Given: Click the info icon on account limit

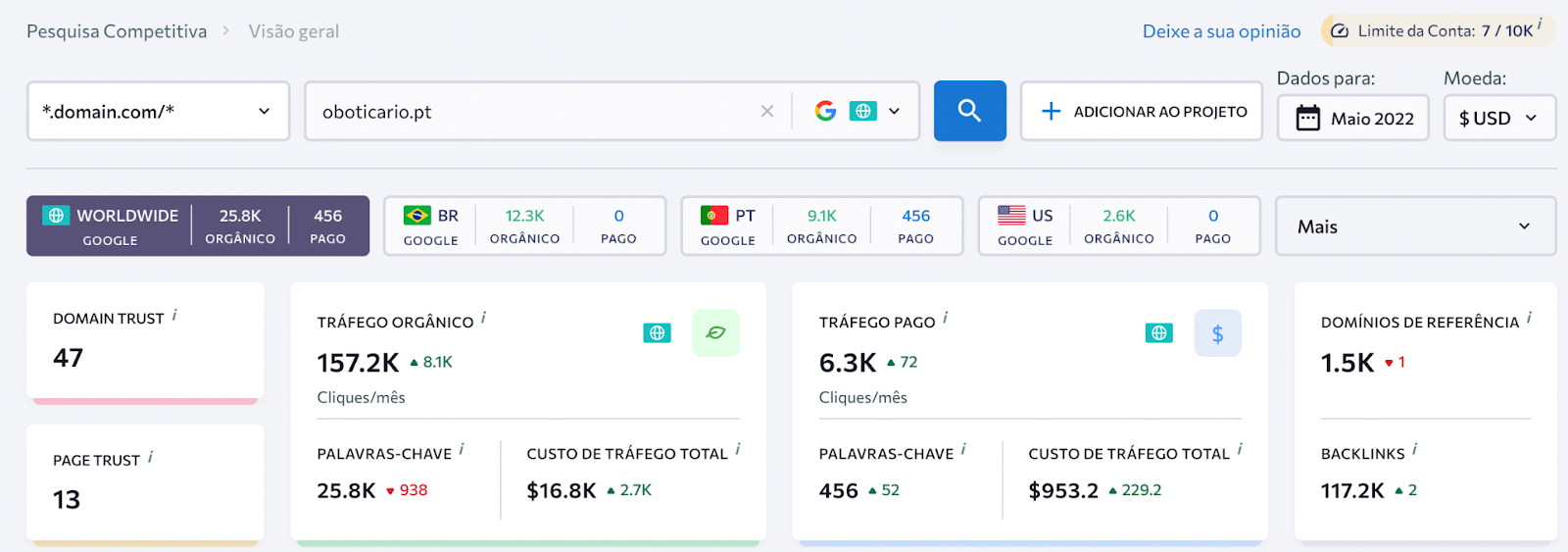Looking at the screenshot, I should tap(1540, 25).
